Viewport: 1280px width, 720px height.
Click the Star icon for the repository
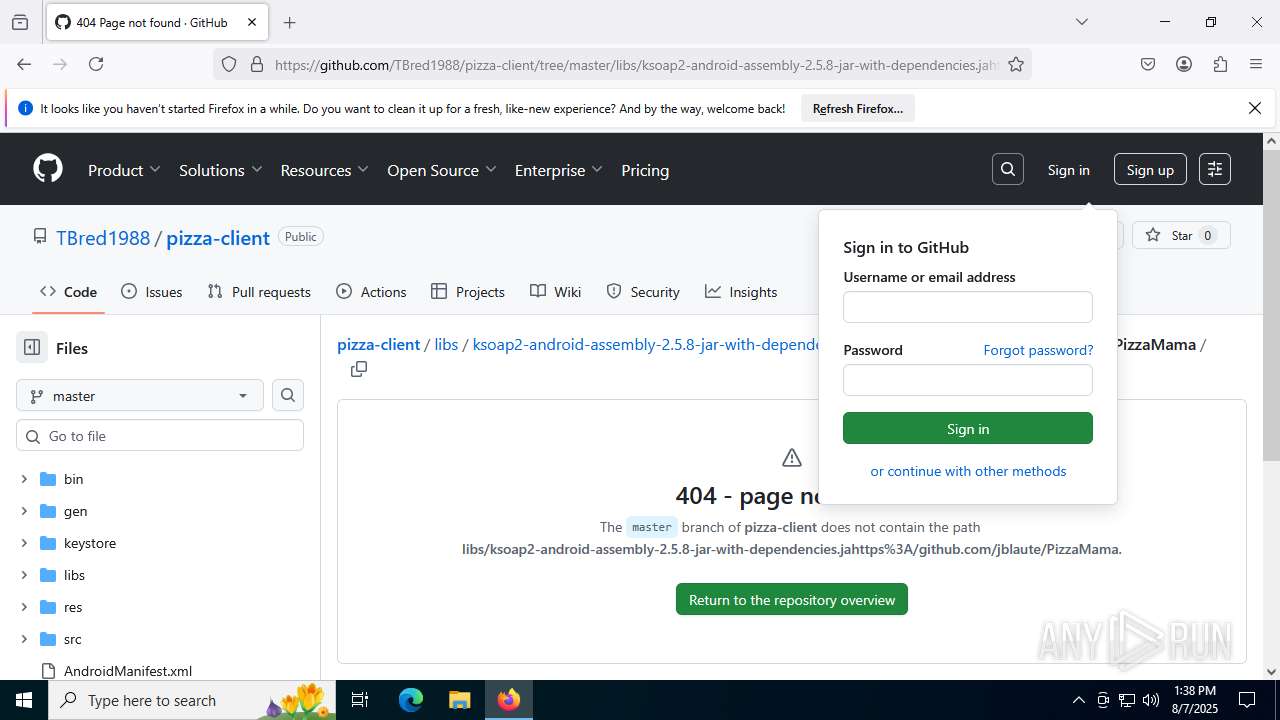(1153, 235)
